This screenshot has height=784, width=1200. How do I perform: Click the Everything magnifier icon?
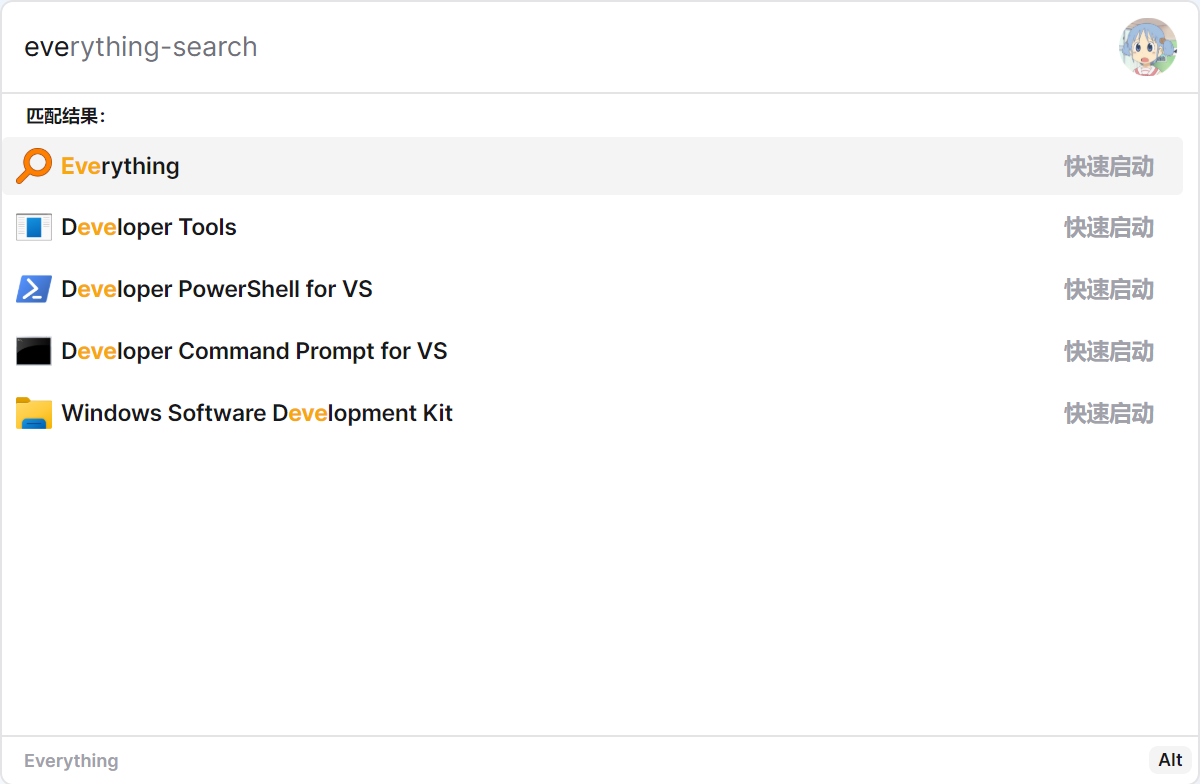point(34,166)
